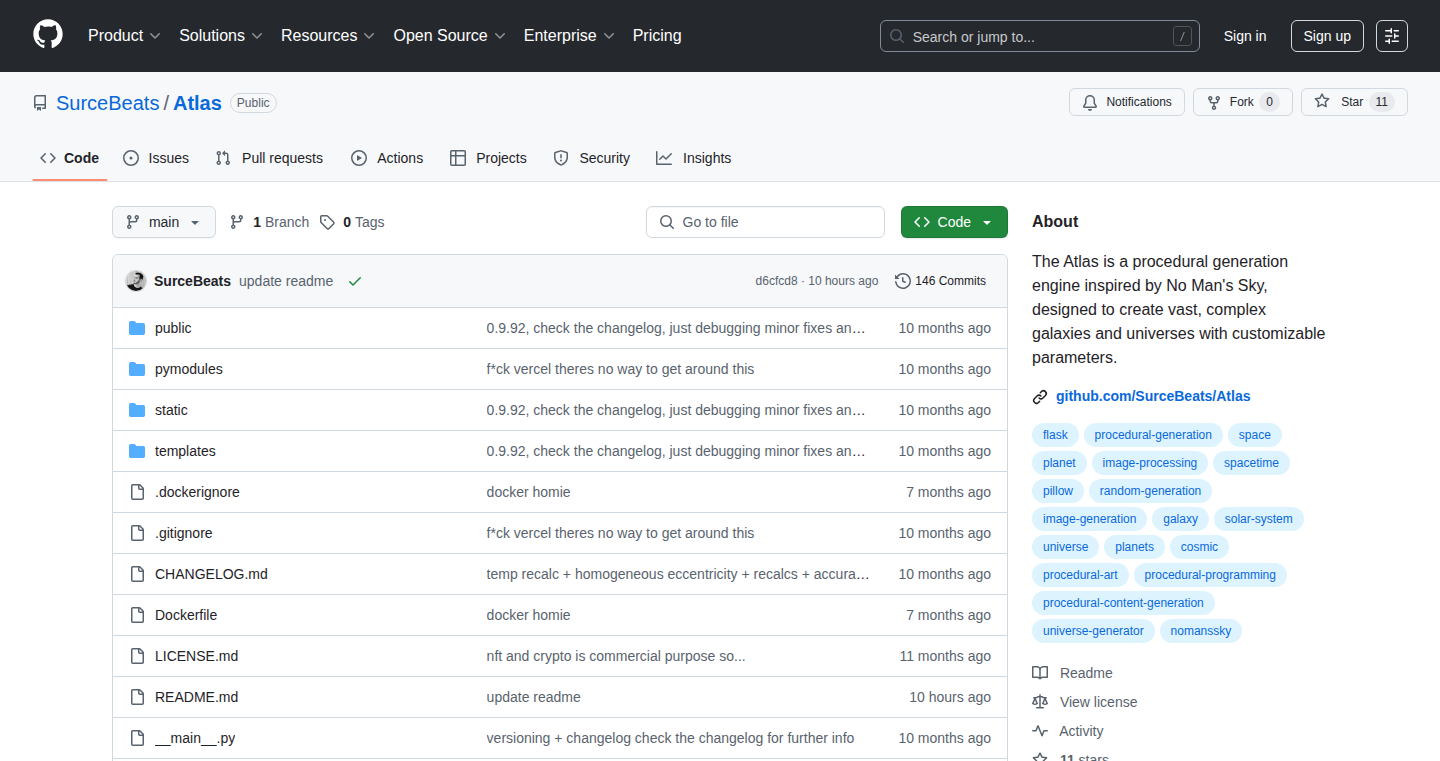Click the pymodules folder icon
This screenshot has height=761, width=1440.
[137, 369]
